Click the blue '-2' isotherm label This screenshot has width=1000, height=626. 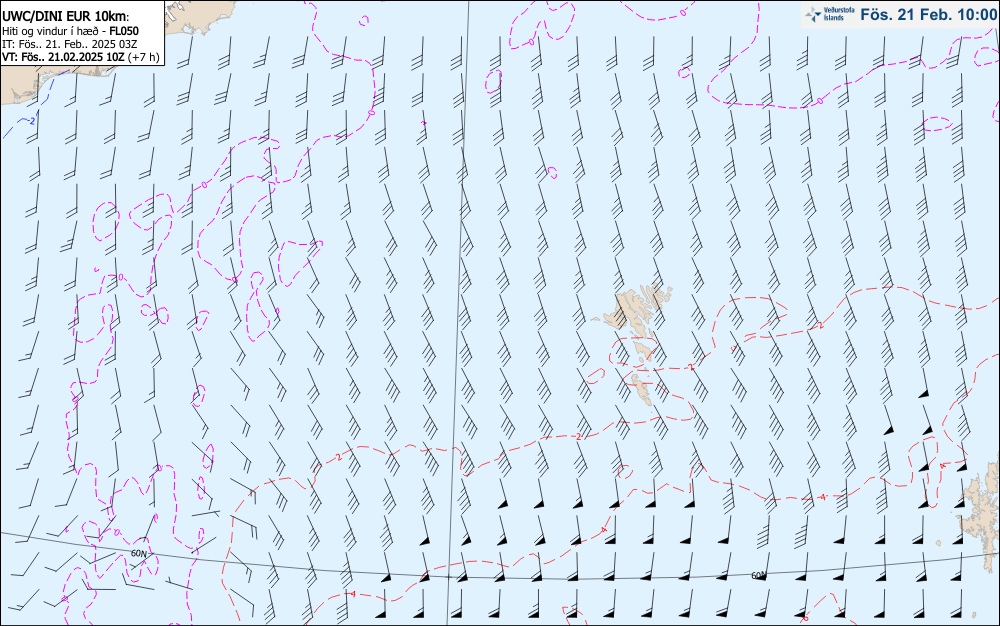click(x=31, y=120)
